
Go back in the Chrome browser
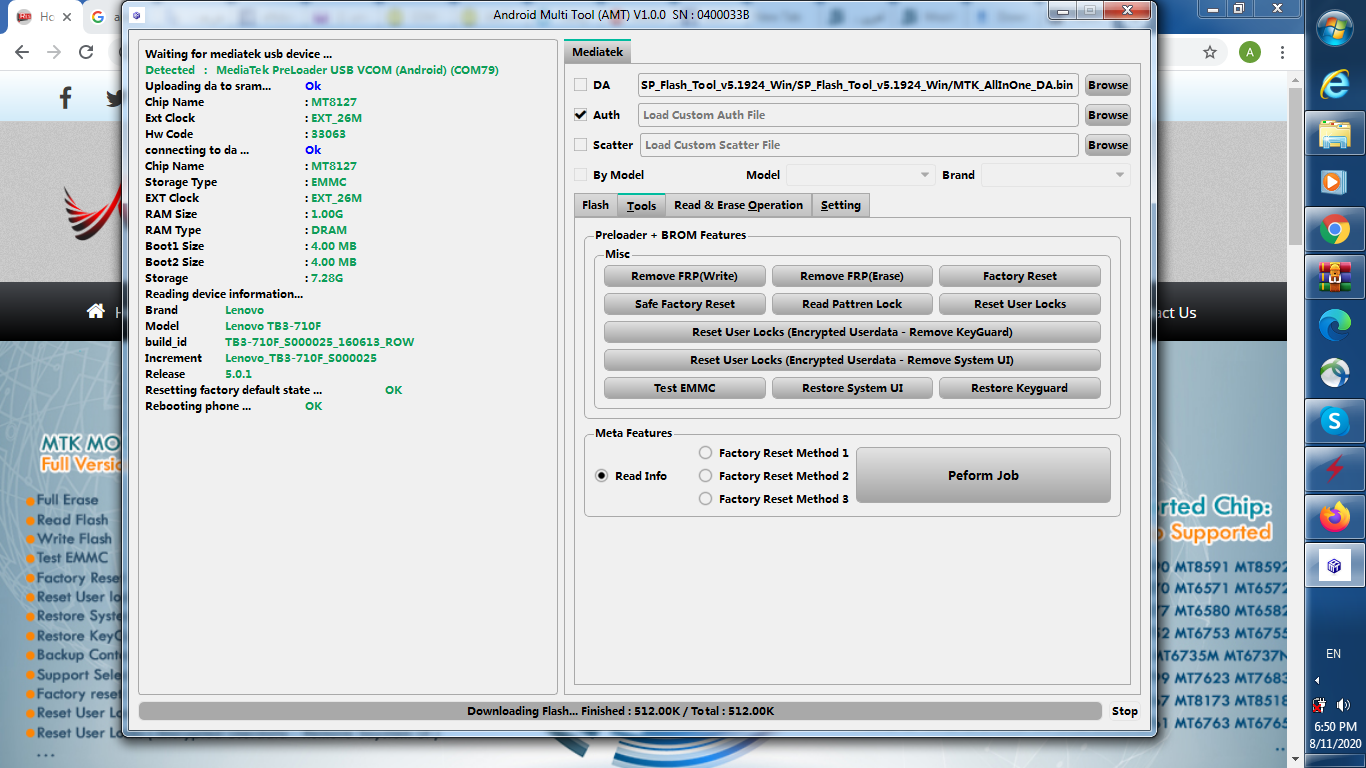[x=24, y=52]
